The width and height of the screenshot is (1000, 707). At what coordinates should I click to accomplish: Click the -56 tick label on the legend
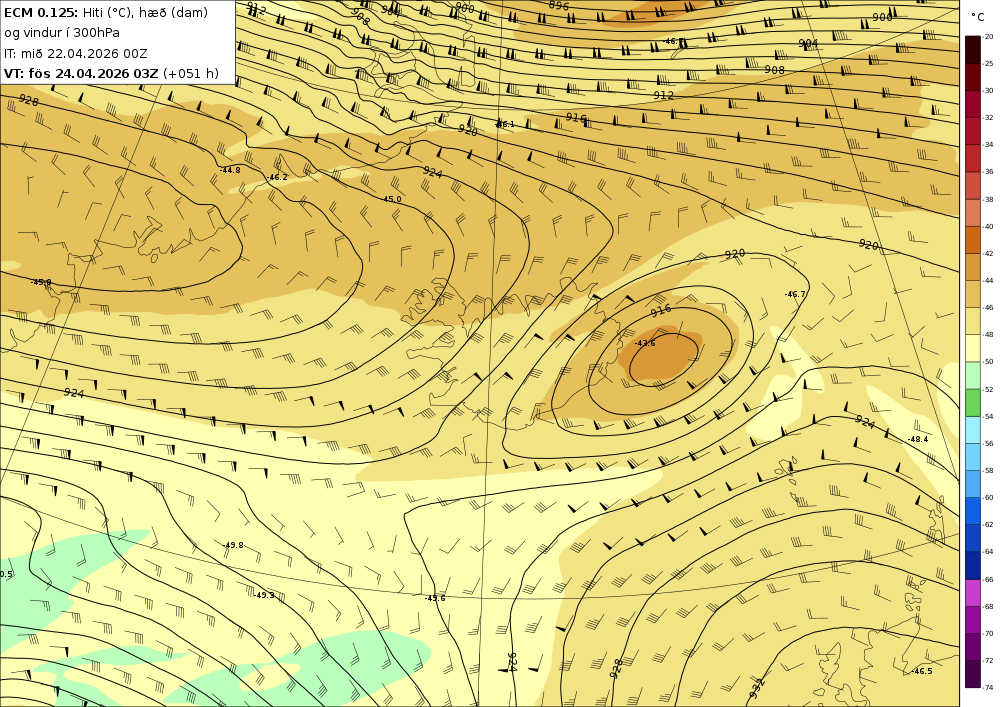[989, 444]
